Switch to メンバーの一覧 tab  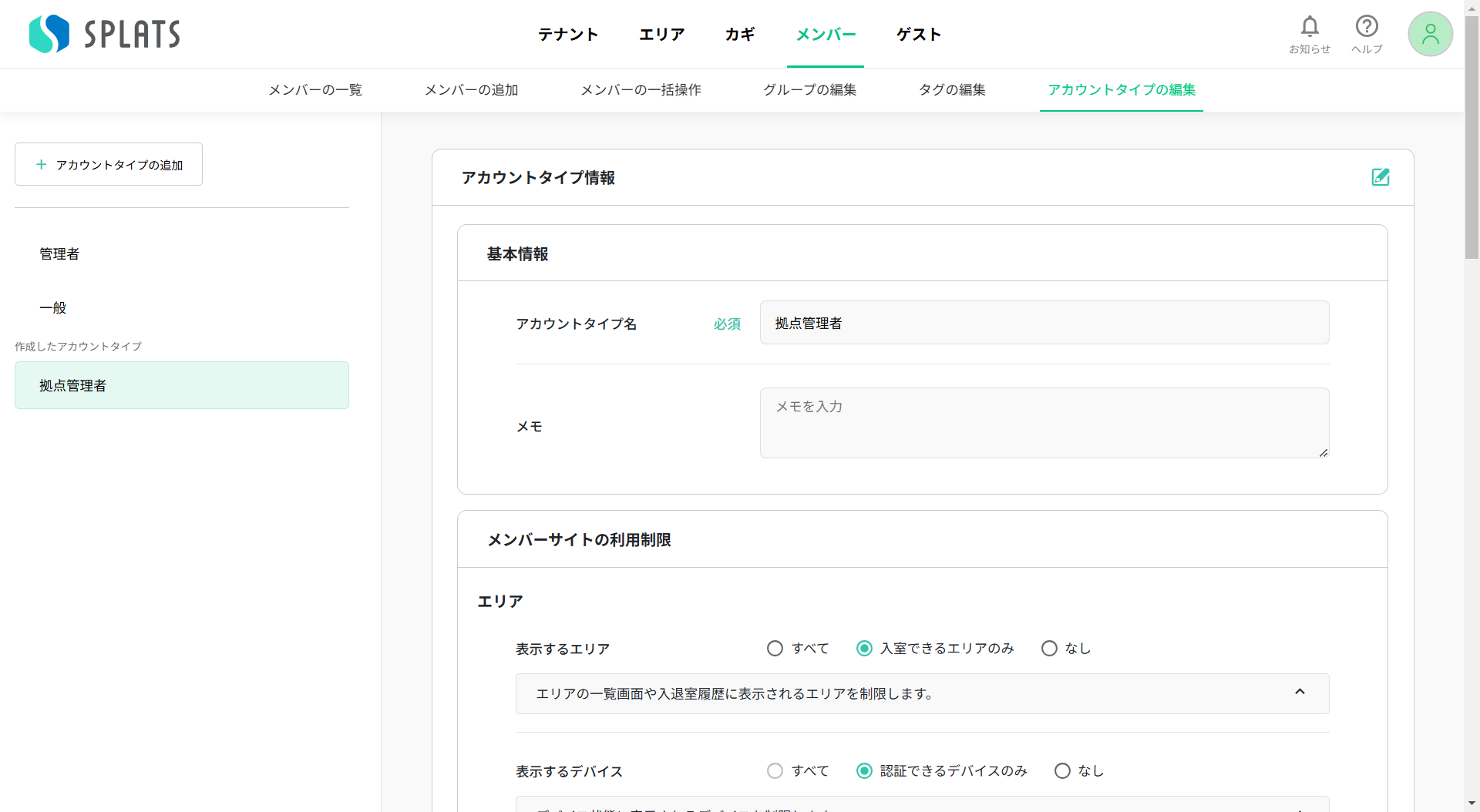point(314,89)
